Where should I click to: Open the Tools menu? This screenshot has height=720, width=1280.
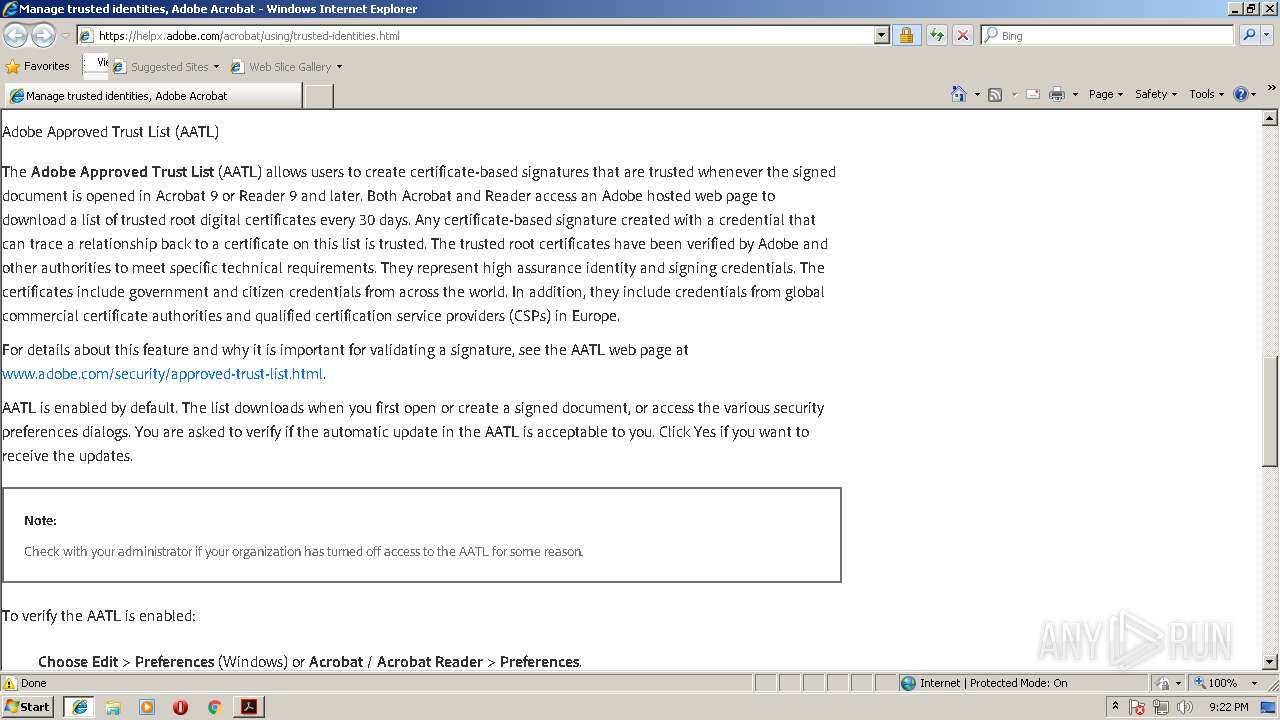(x=1206, y=94)
